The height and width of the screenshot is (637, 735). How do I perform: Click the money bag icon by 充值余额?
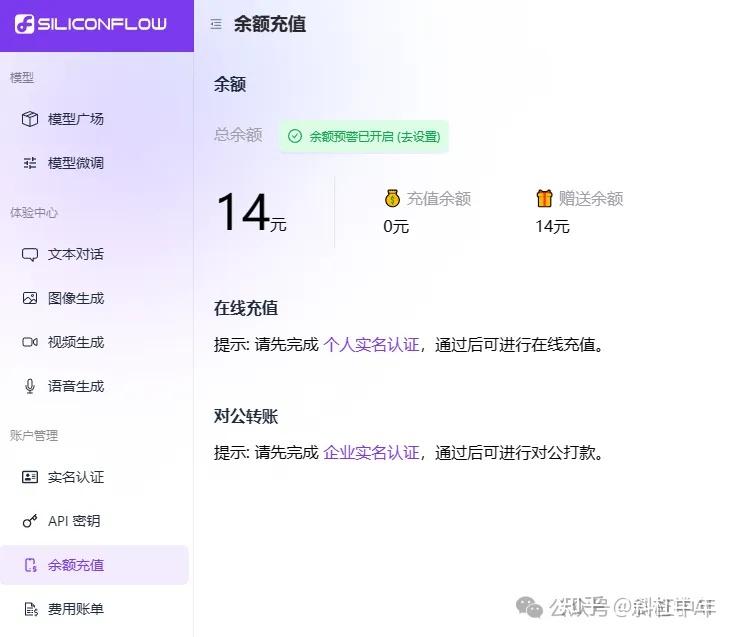(x=392, y=198)
